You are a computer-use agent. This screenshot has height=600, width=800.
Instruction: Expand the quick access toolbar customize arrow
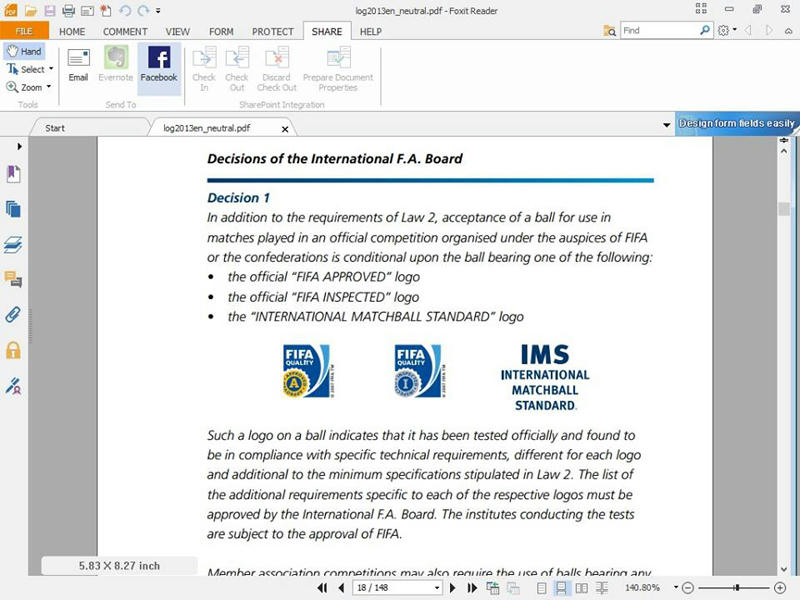(x=158, y=10)
